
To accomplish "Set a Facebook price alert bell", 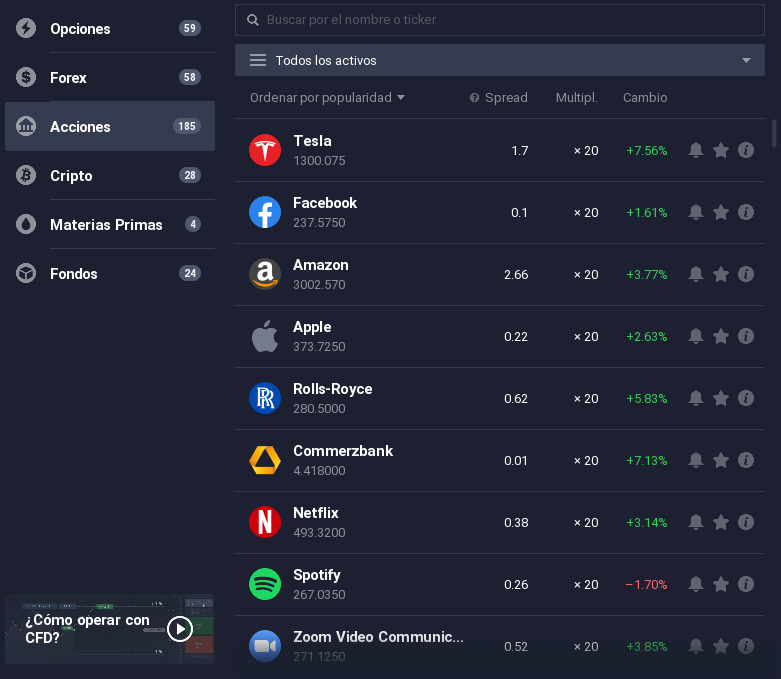I will tap(696, 212).
